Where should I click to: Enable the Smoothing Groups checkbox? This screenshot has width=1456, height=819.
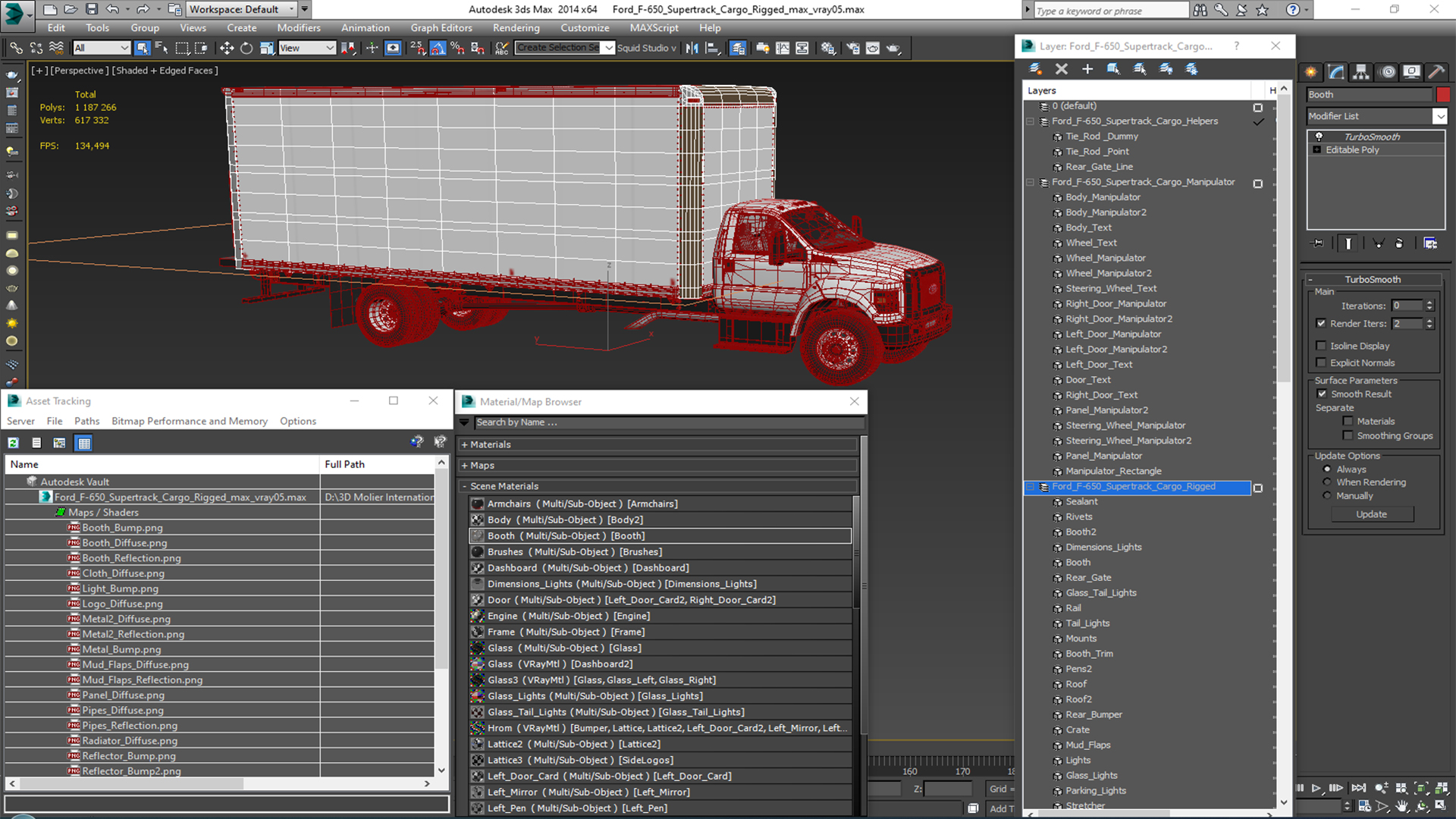(x=1348, y=435)
